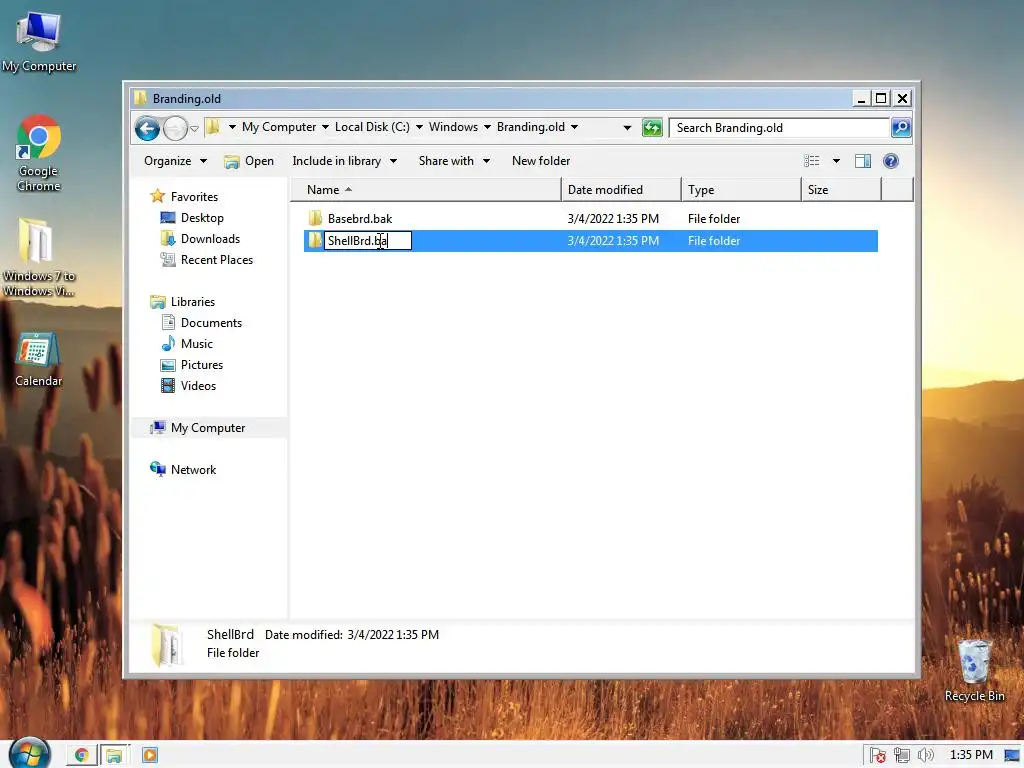
Task: Click the Windows Explorer taskbar icon
Action: point(114,756)
